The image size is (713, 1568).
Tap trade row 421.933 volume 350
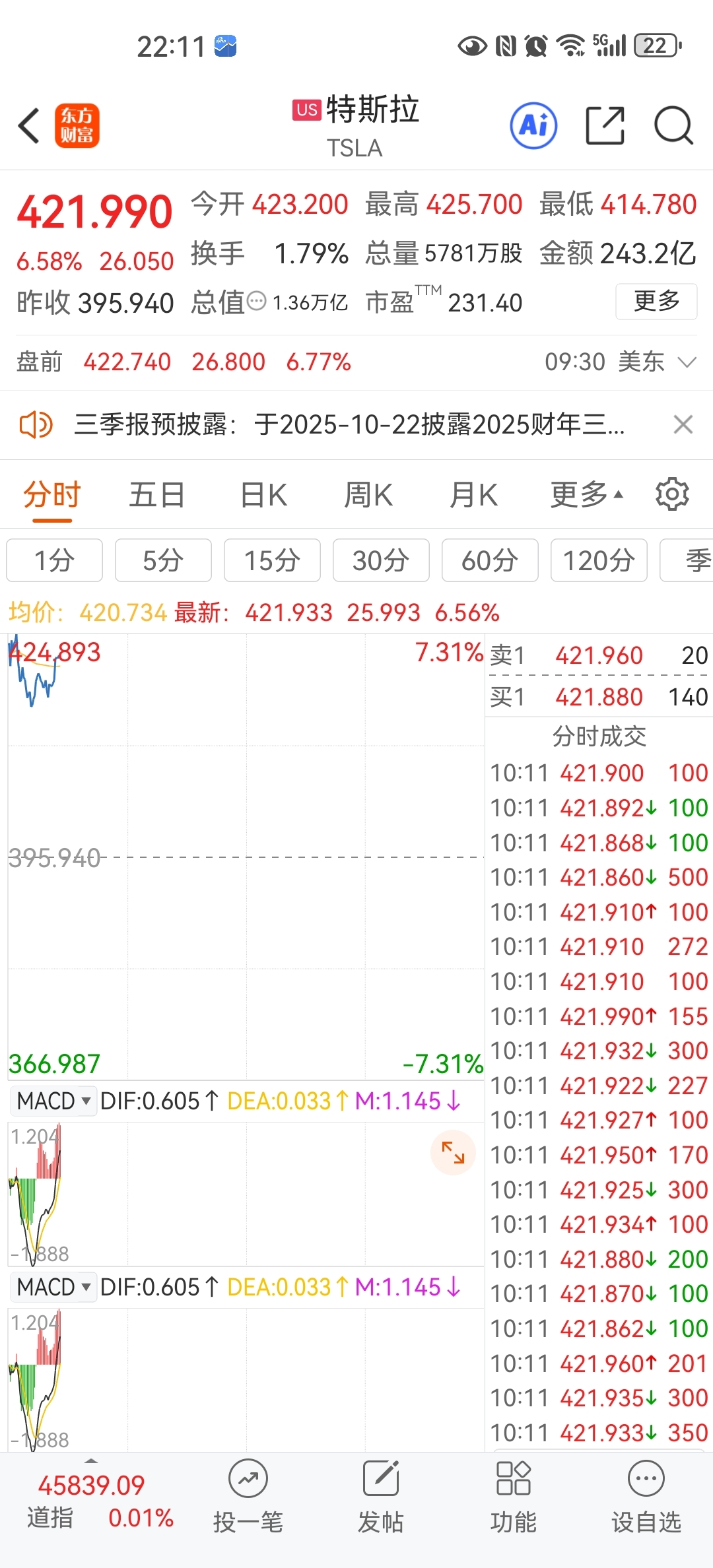[x=599, y=1433]
